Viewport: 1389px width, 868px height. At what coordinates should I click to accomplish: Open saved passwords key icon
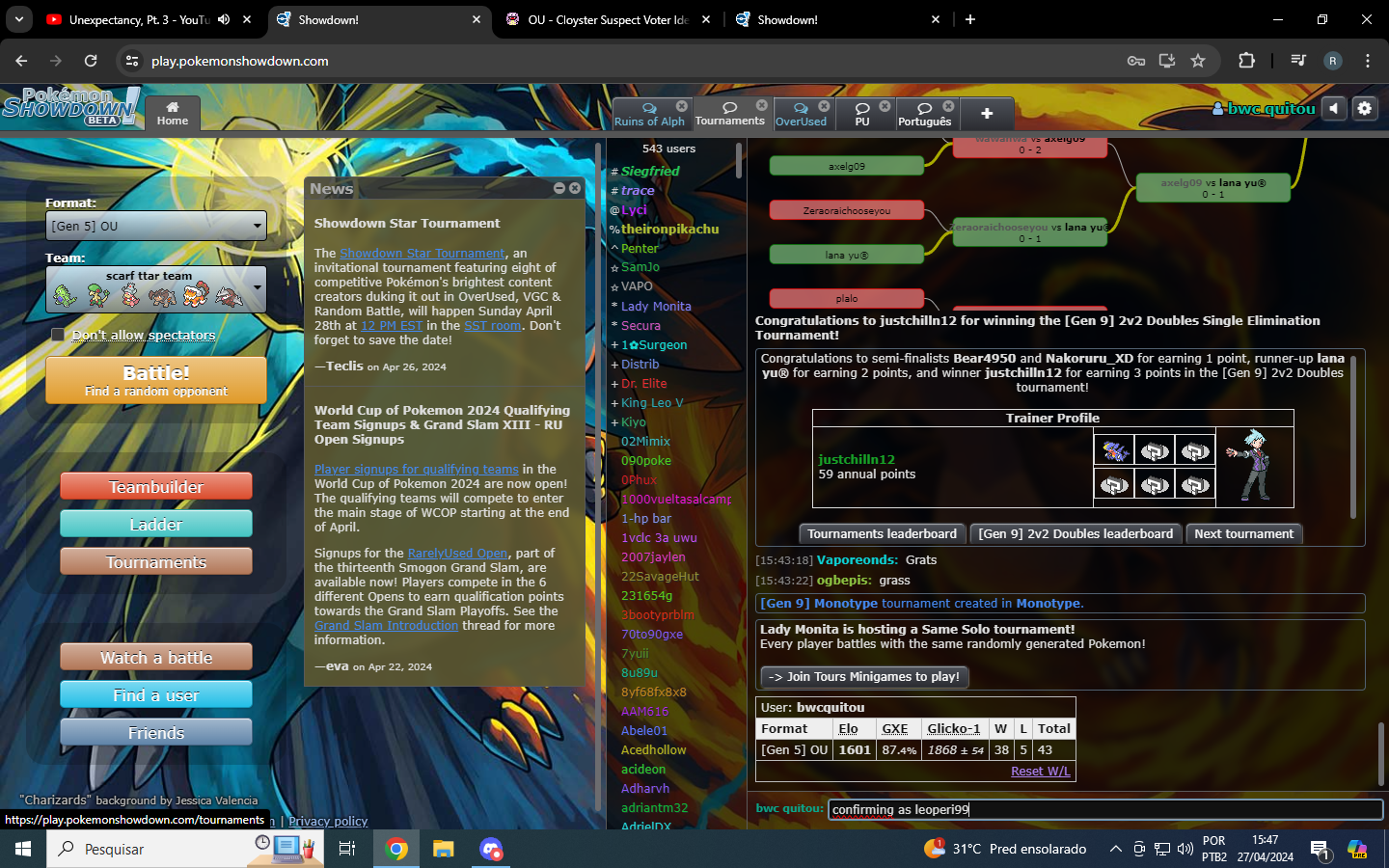(x=1136, y=61)
